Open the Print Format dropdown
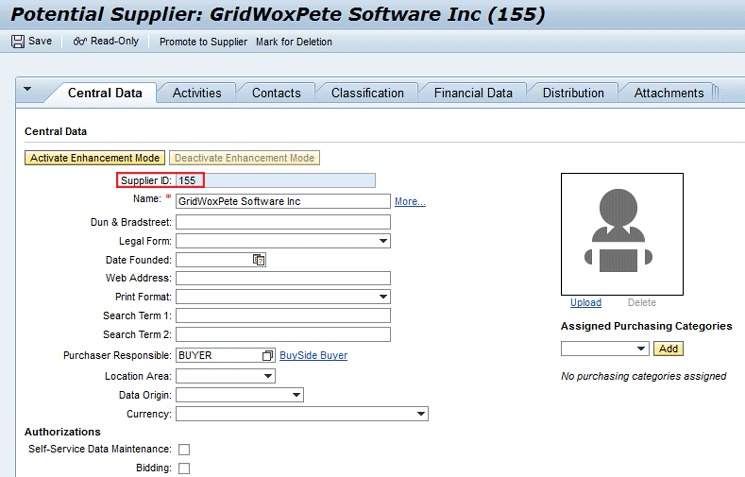745x477 pixels. (x=383, y=297)
